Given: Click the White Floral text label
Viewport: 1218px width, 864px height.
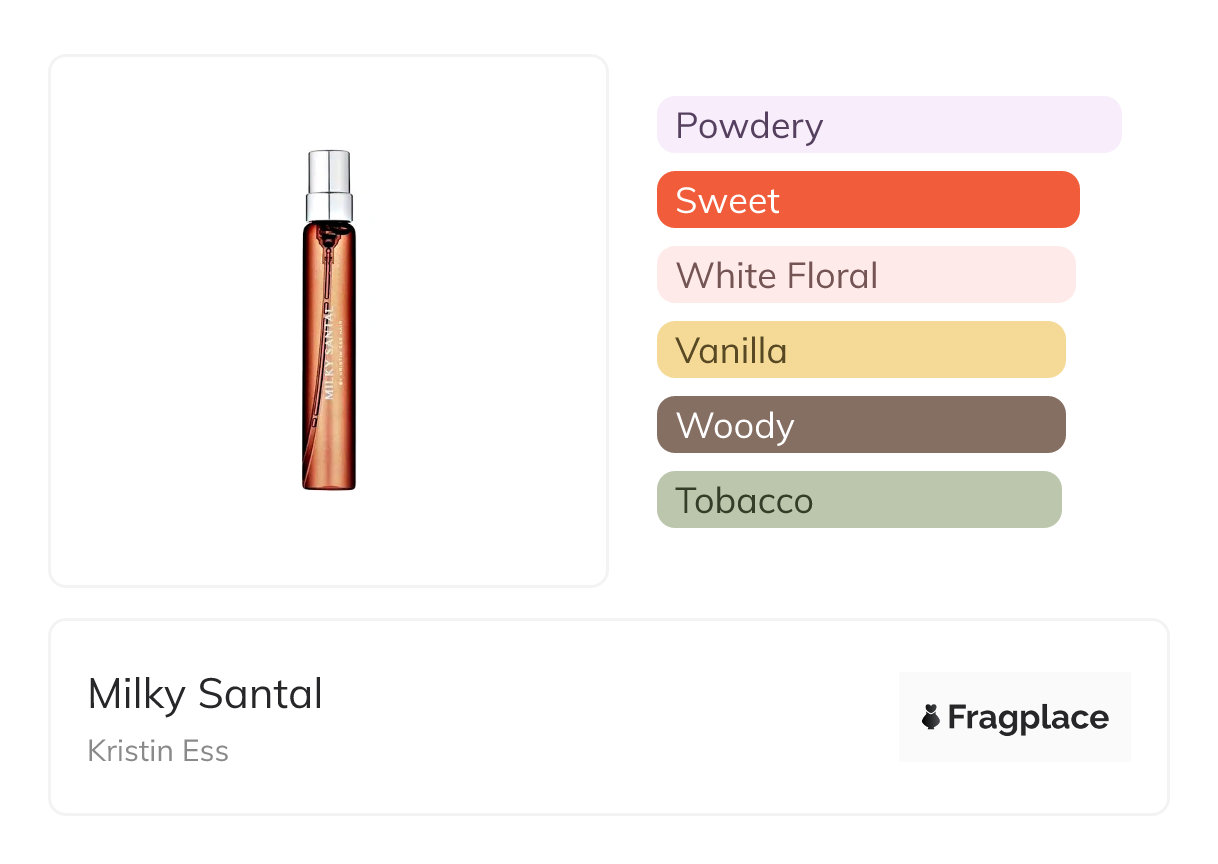Looking at the screenshot, I should point(777,276).
